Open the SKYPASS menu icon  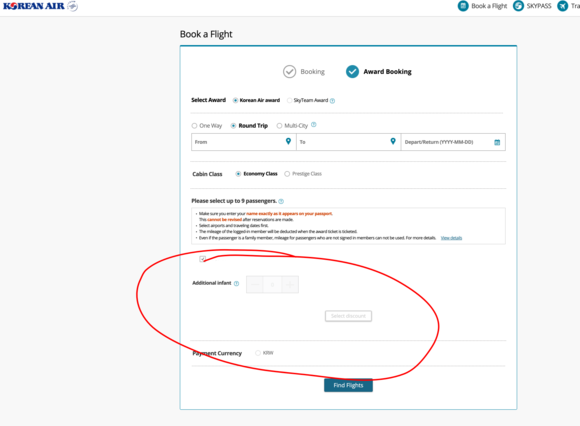(518, 6)
